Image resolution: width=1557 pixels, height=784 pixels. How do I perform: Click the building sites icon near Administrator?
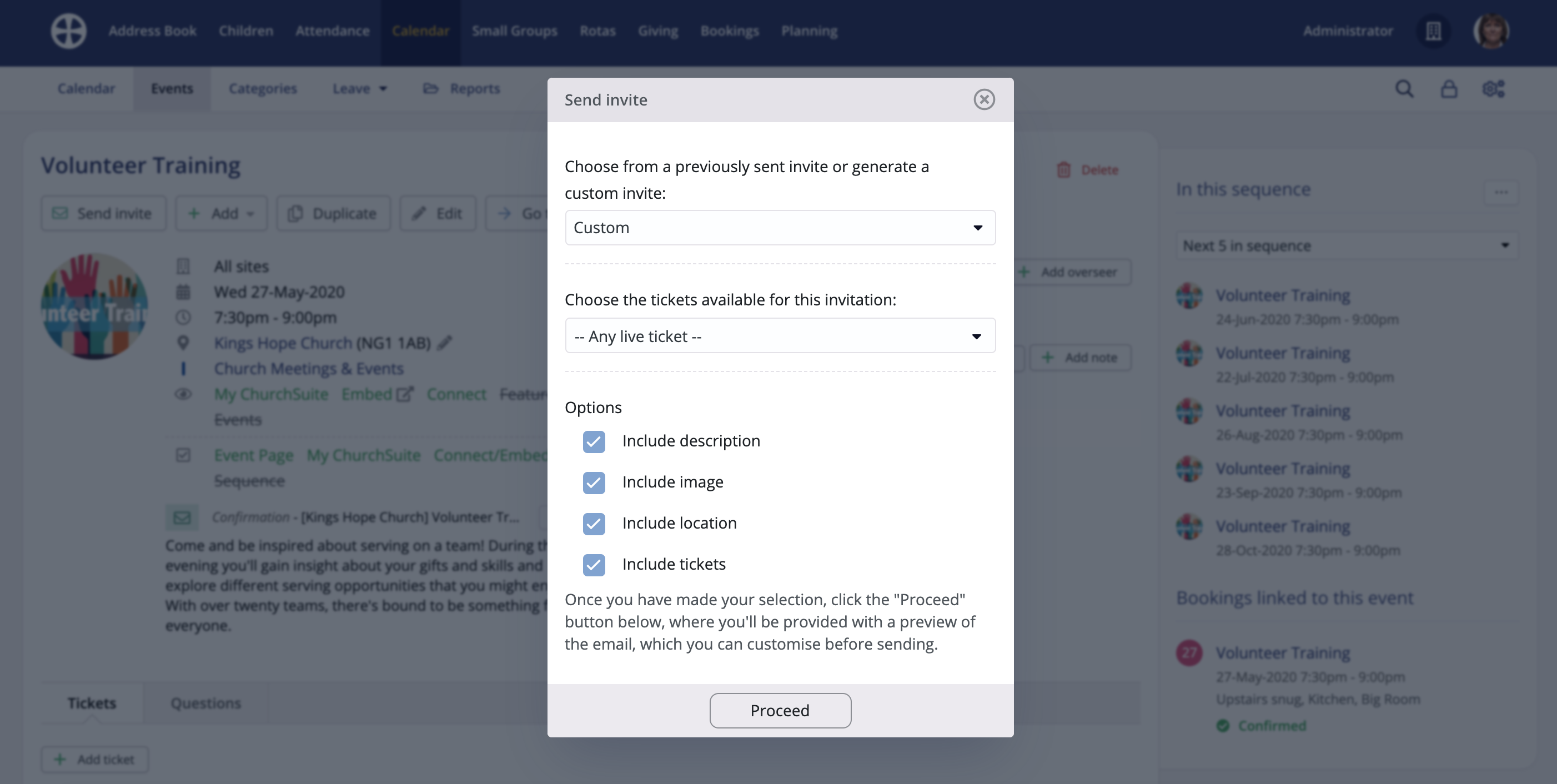[1434, 31]
